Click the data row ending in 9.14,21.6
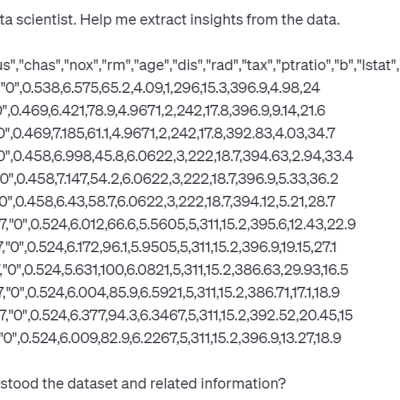Screen dimensions: 400x400 (163, 111)
